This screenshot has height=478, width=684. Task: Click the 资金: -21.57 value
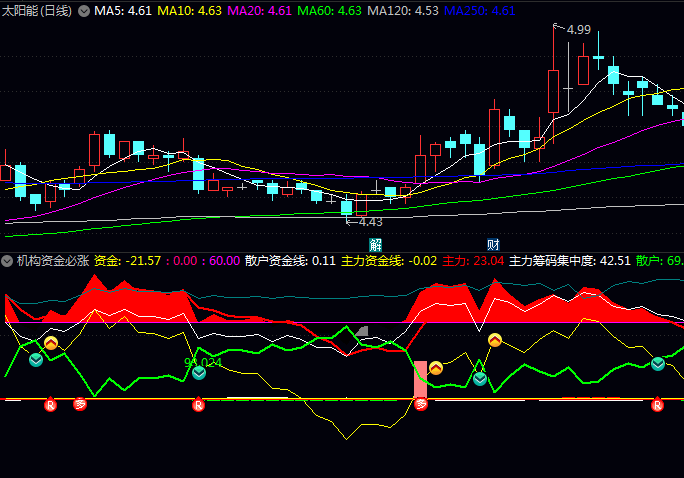127,261
